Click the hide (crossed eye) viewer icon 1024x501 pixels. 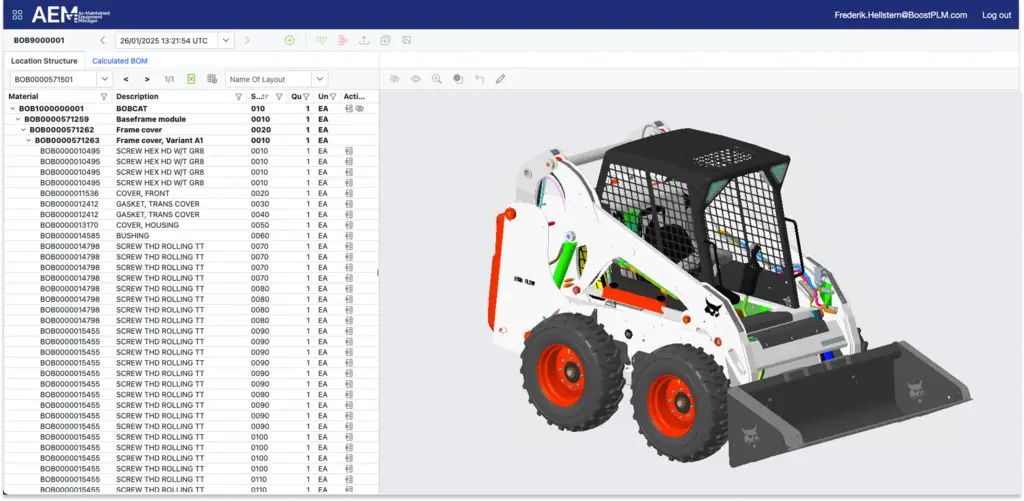click(x=394, y=79)
